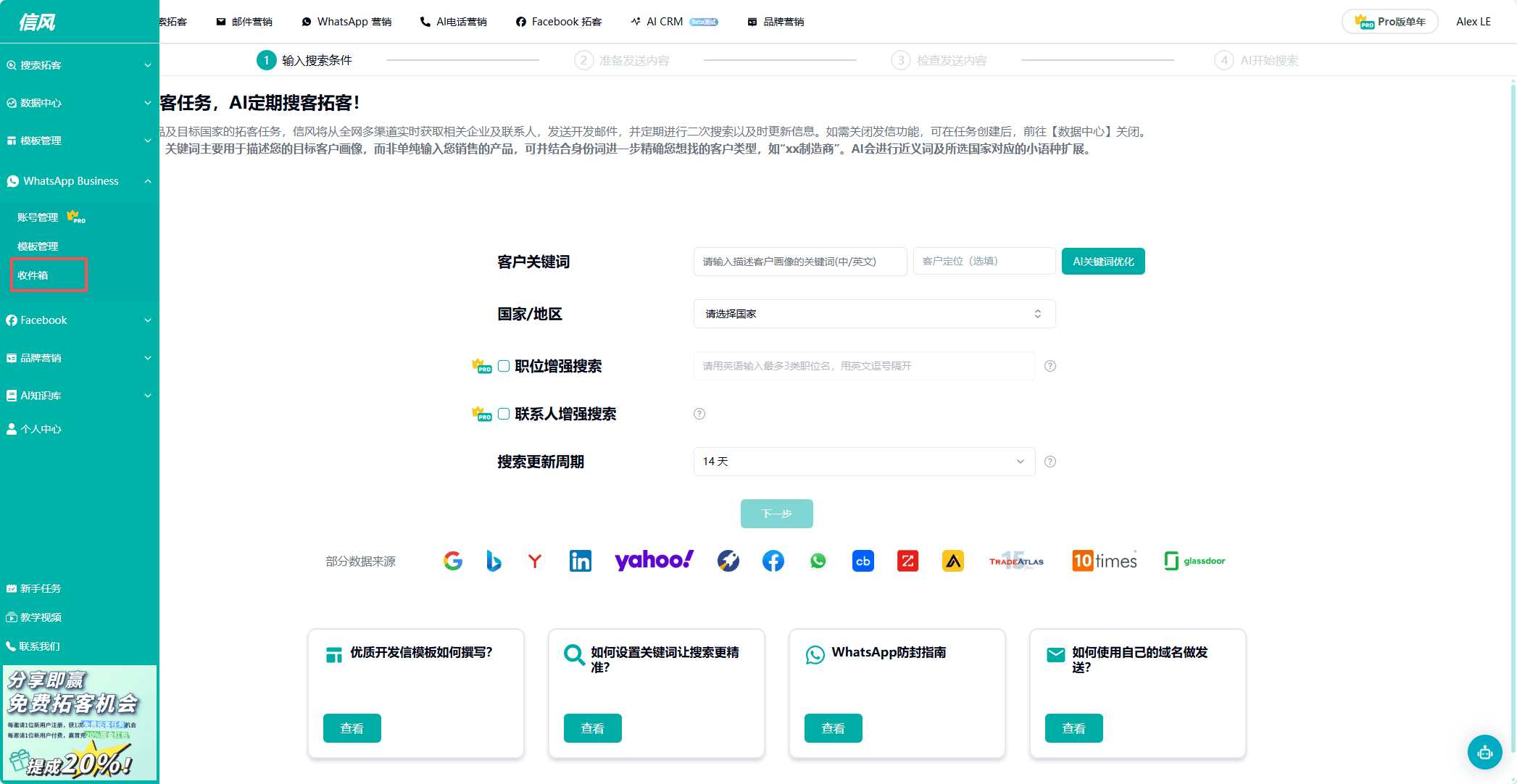
Task: Enable 职位增强搜索 checkbox
Action: [504, 366]
